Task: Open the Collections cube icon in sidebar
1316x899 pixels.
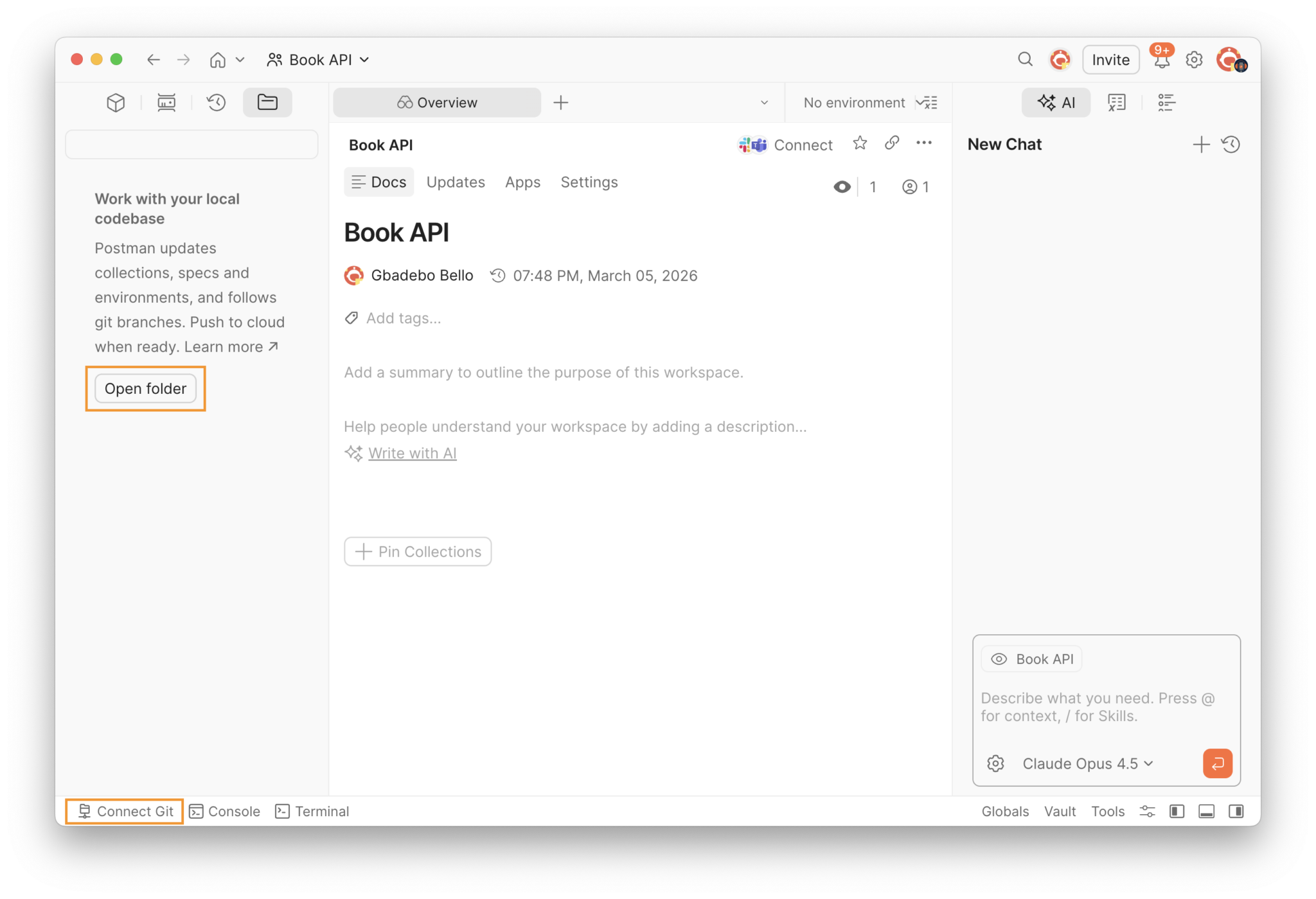Action: 116,103
